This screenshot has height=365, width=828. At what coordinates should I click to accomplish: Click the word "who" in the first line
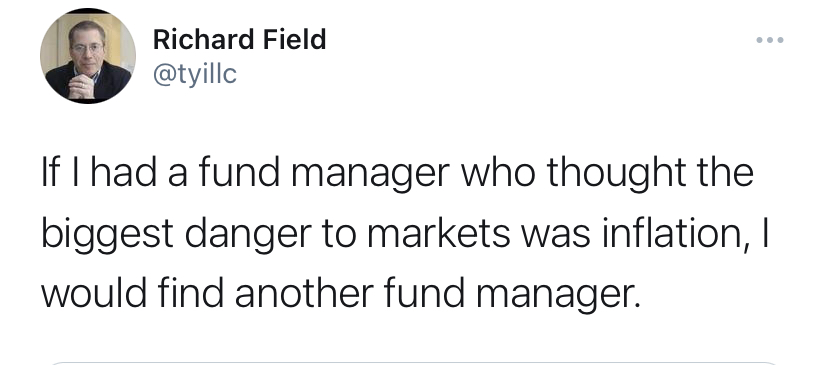tap(498, 172)
